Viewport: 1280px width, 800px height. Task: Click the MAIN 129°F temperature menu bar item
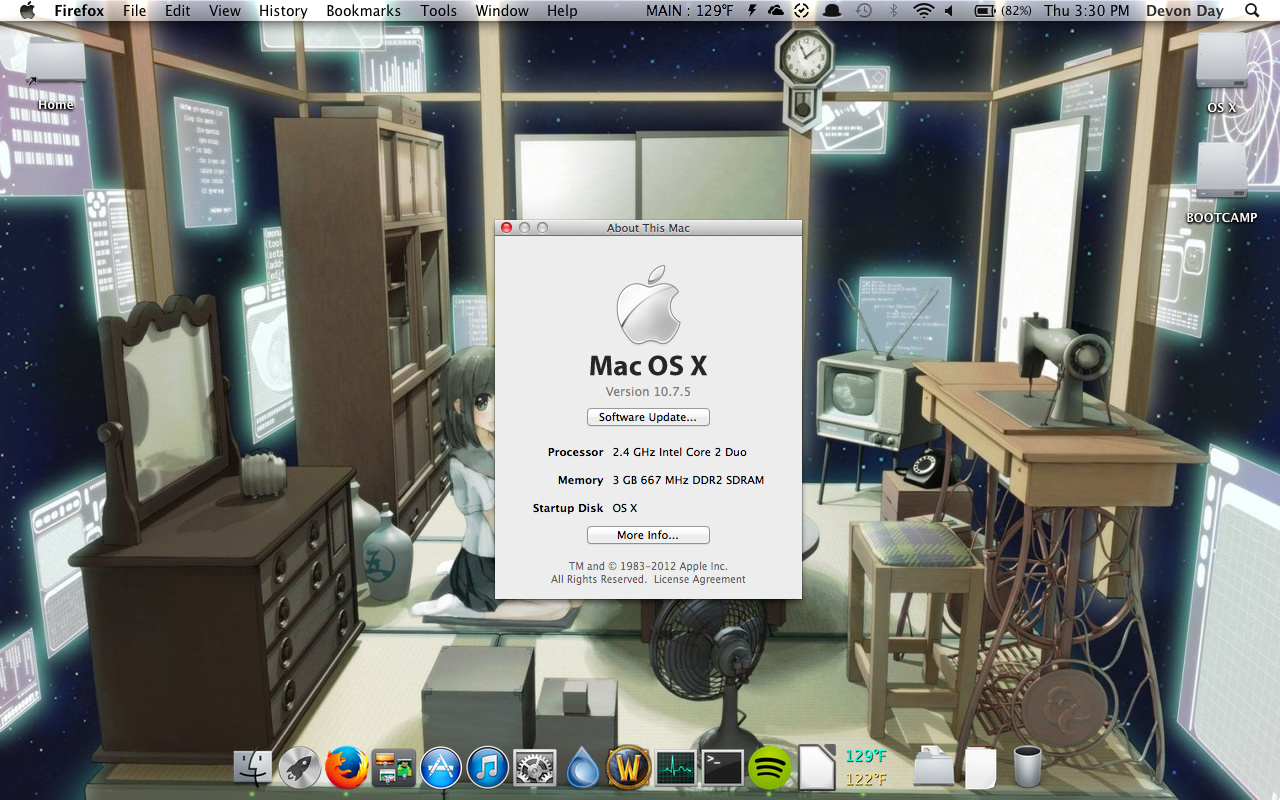pos(689,11)
